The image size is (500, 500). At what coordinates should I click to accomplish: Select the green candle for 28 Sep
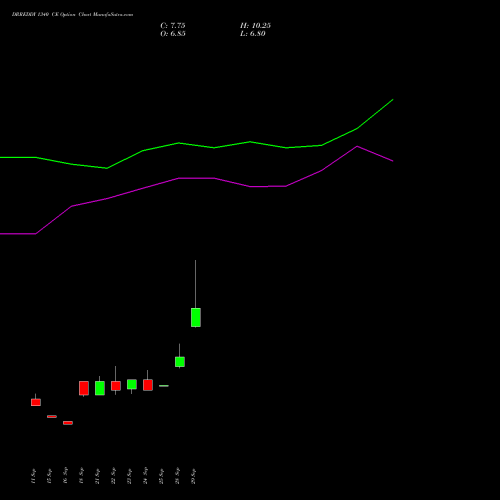tap(180, 362)
